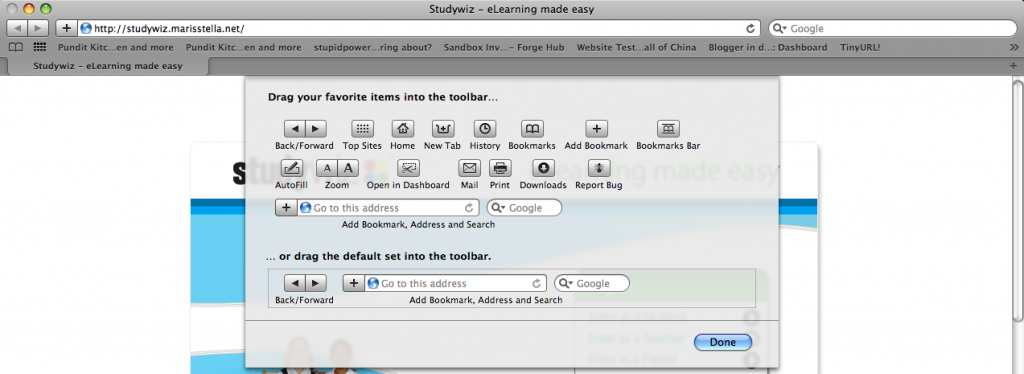The width and height of the screenshot is (1024, 374).
Task: Select the Studywiz – eLearning made easy tab
Action: [x=108, y=66]
